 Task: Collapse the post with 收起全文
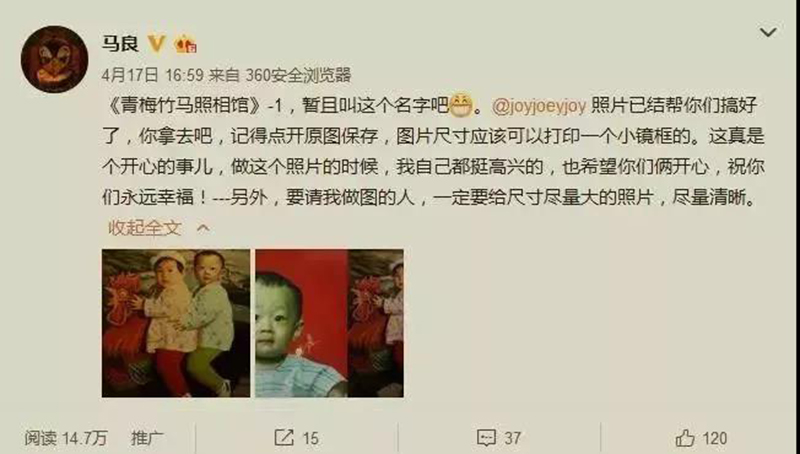point(144,228)
